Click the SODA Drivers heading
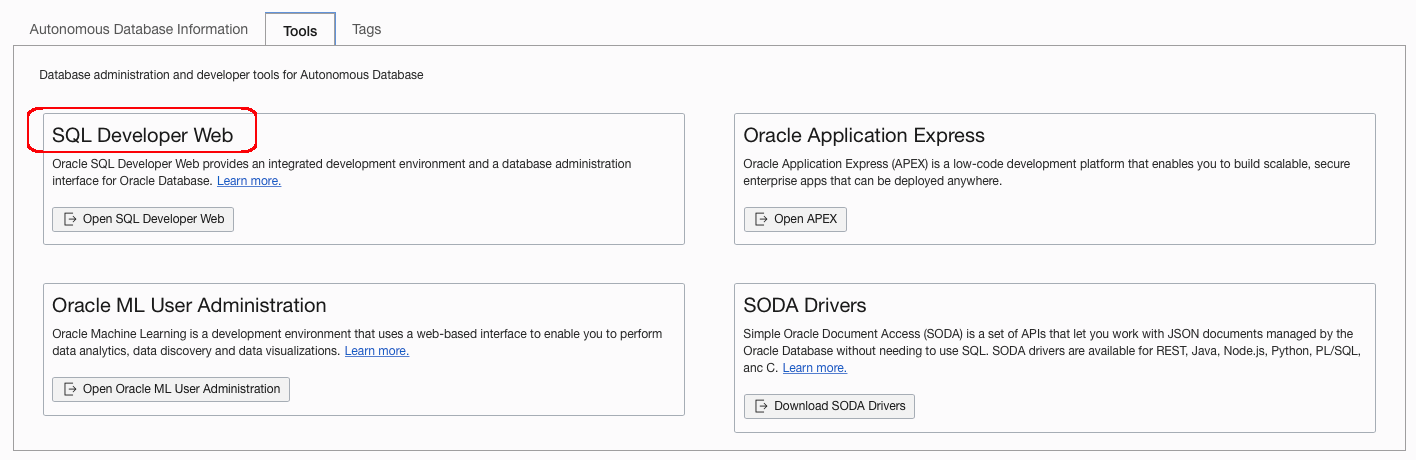The width and height of the screenshot is (1416, 460). [x=805, y=306]
